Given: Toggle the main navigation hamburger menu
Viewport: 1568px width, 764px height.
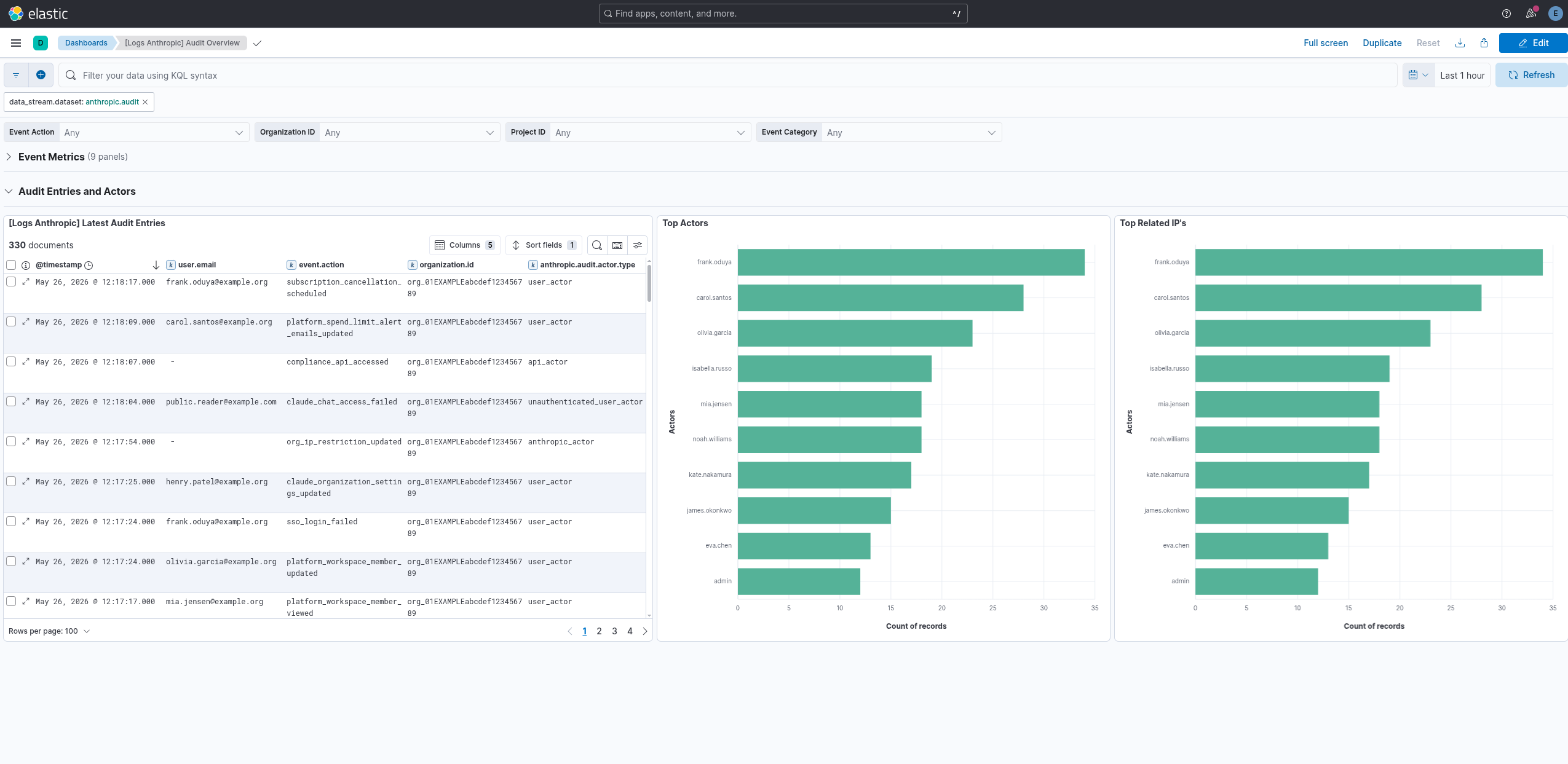Looking at the screenshot, I should tap(16, 43).
